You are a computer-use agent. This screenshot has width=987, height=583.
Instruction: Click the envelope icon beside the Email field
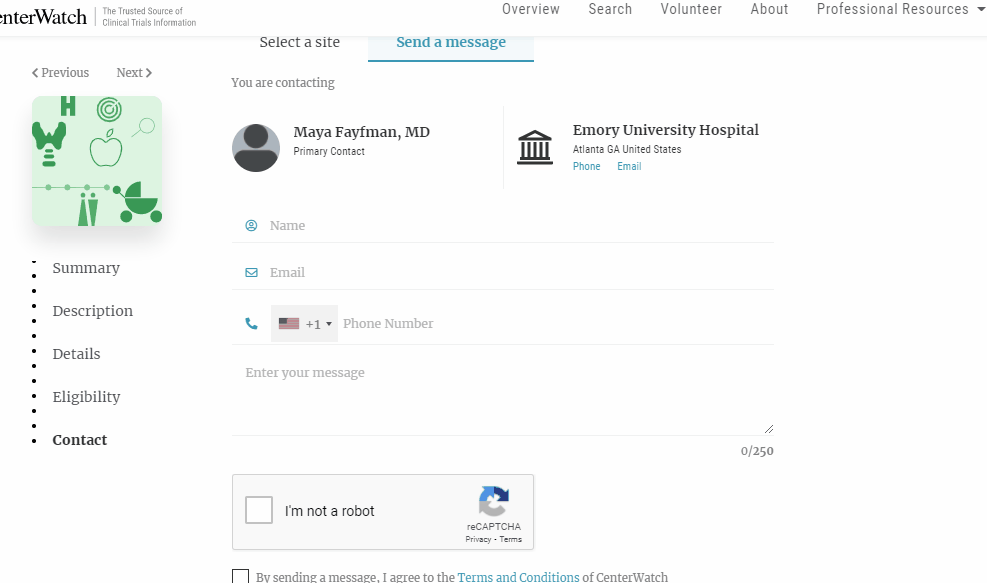[251, 272]
